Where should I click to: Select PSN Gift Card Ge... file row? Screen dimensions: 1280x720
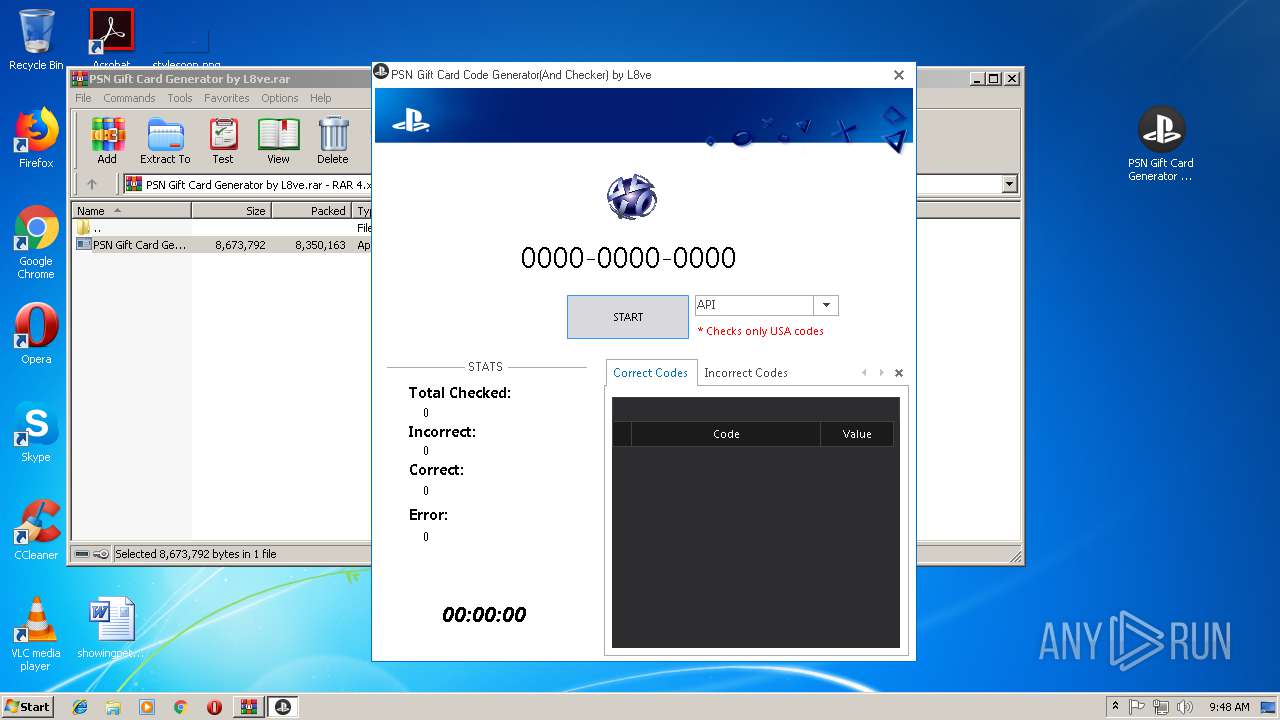(222, 245)
